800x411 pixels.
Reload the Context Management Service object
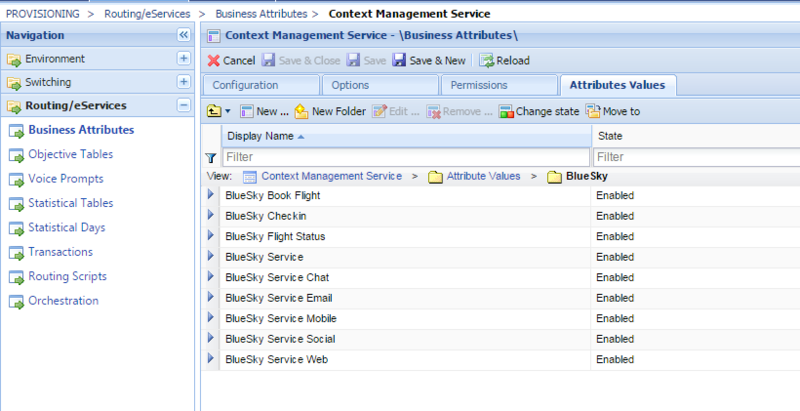coord(505,61)
